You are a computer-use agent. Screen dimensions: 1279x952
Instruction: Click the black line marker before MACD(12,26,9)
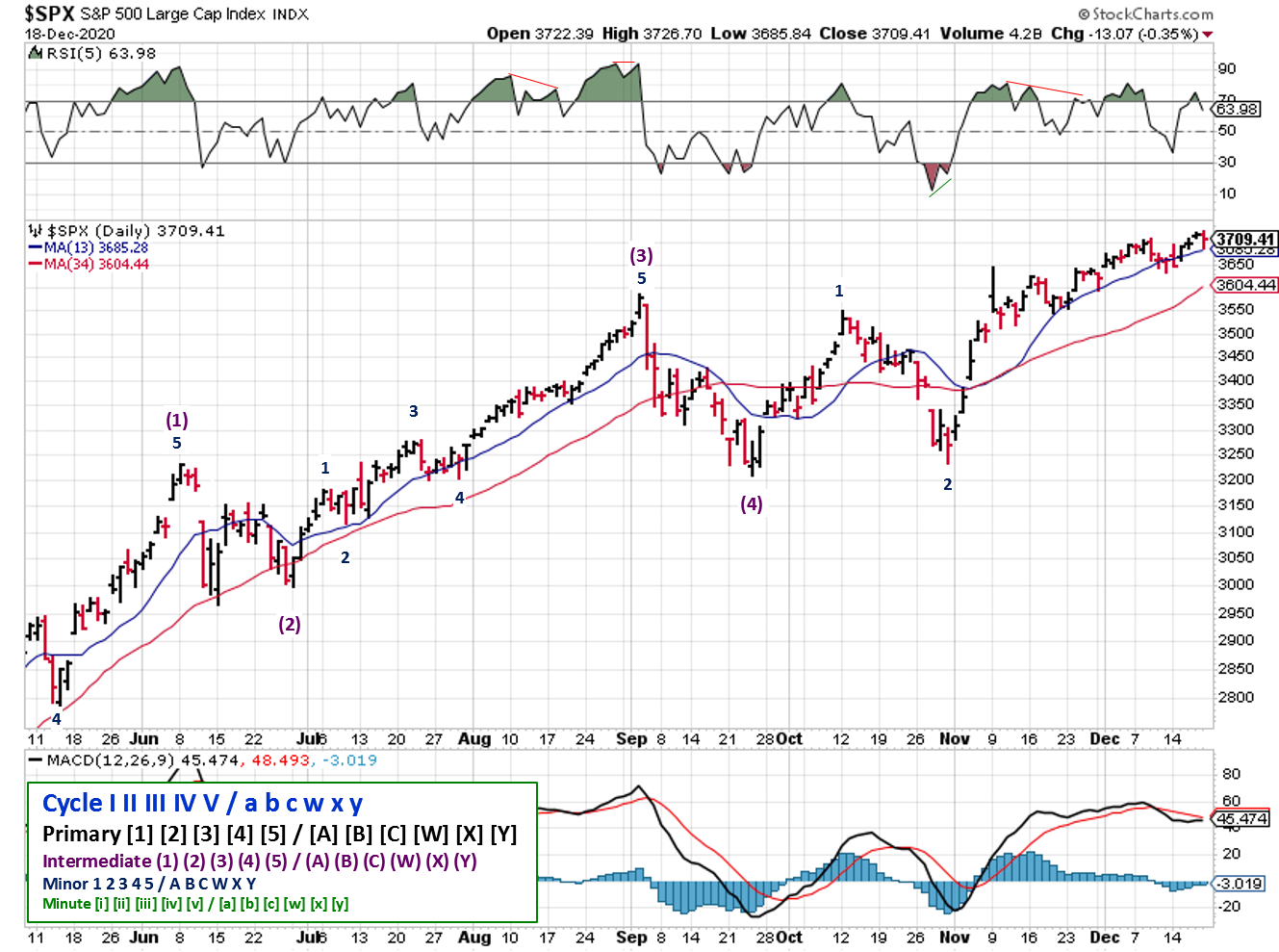point(36,760)
